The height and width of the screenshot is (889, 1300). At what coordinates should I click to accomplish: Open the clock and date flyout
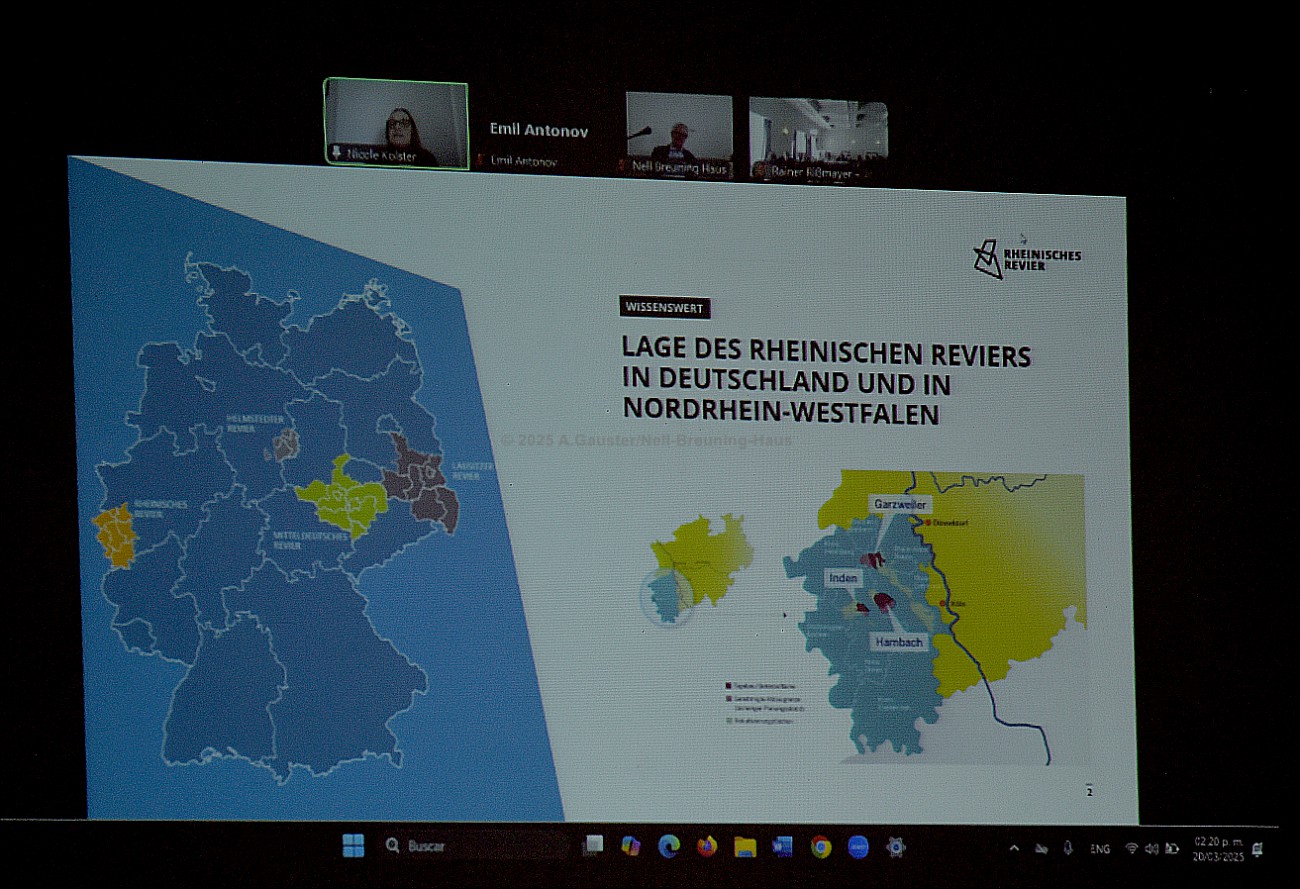(x=1217, y=849)
